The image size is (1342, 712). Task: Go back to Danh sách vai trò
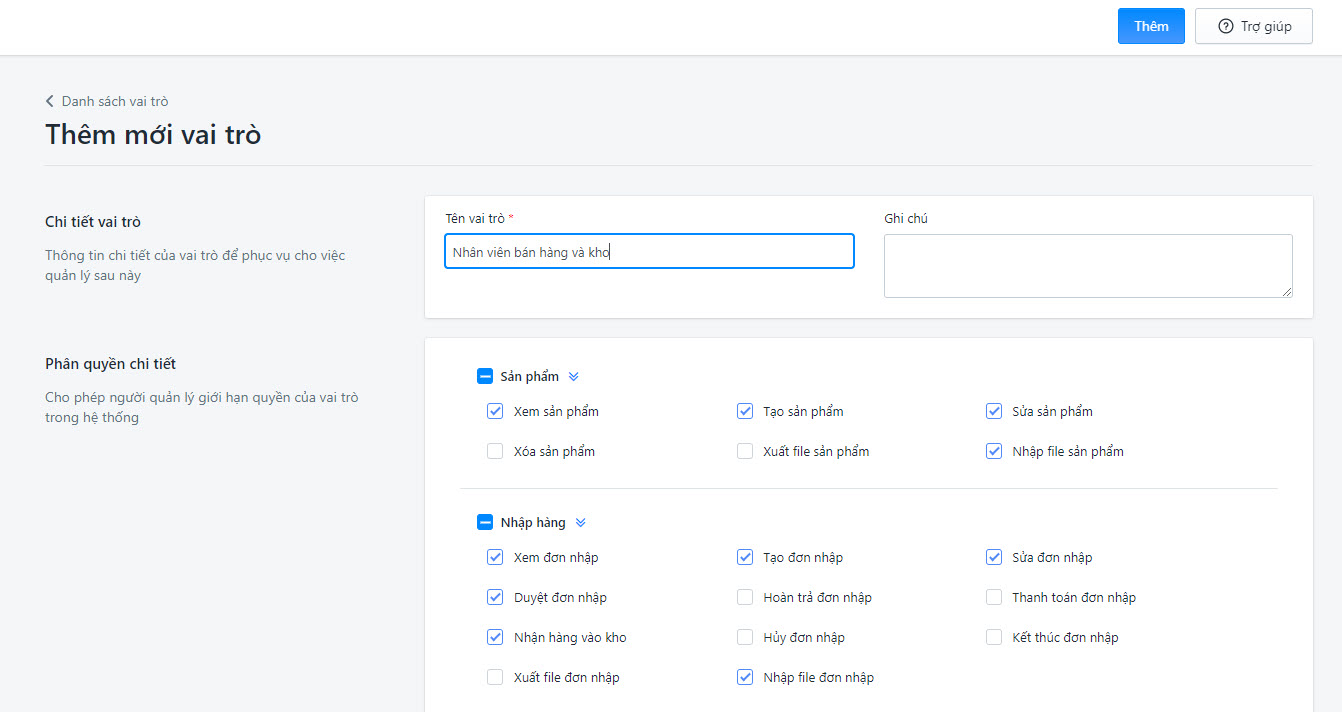[114, 101]
